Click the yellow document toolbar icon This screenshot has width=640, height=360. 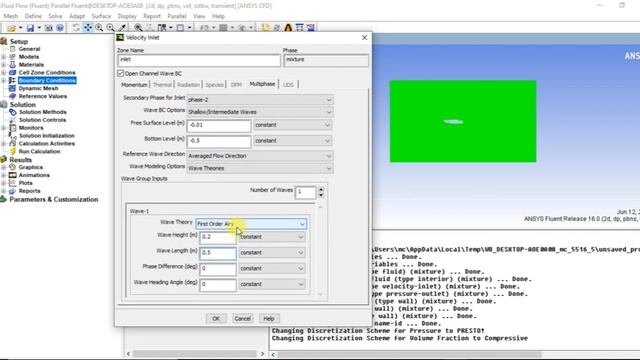click(265, 28)
